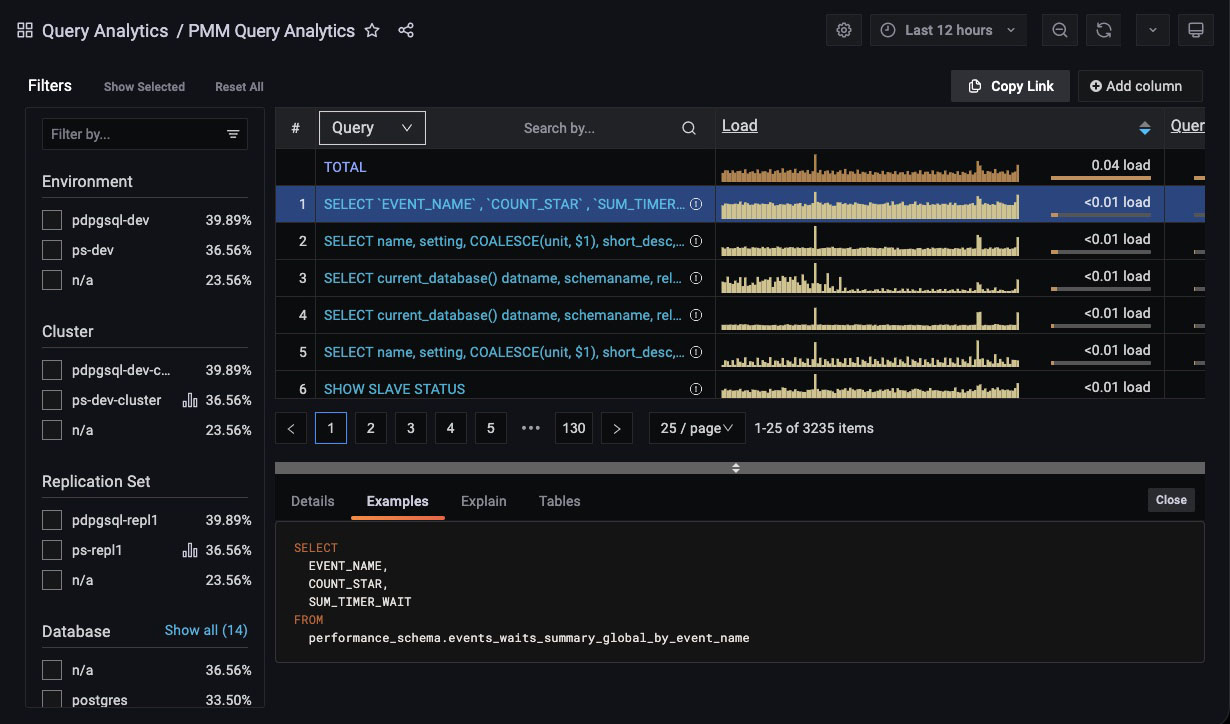The height and width of the screenshot is (724, 1230).
Task: Open the 25 / page size dropdown
Action: (697, 428)
